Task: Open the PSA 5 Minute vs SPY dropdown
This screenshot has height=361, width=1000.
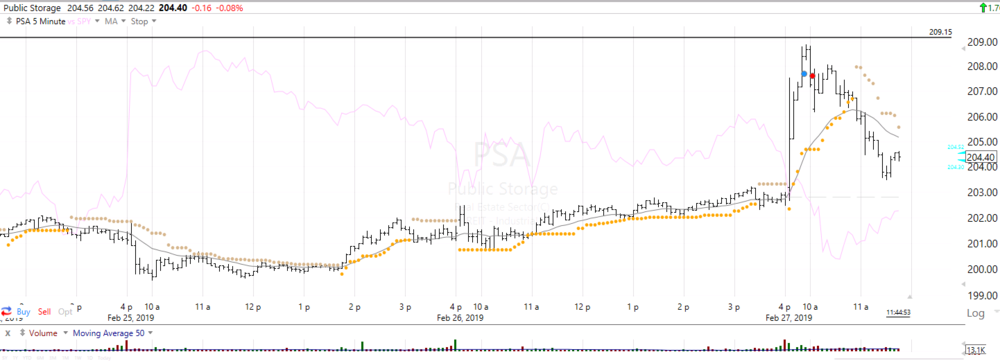Action: pyautogui.click(x=97, y=21)
